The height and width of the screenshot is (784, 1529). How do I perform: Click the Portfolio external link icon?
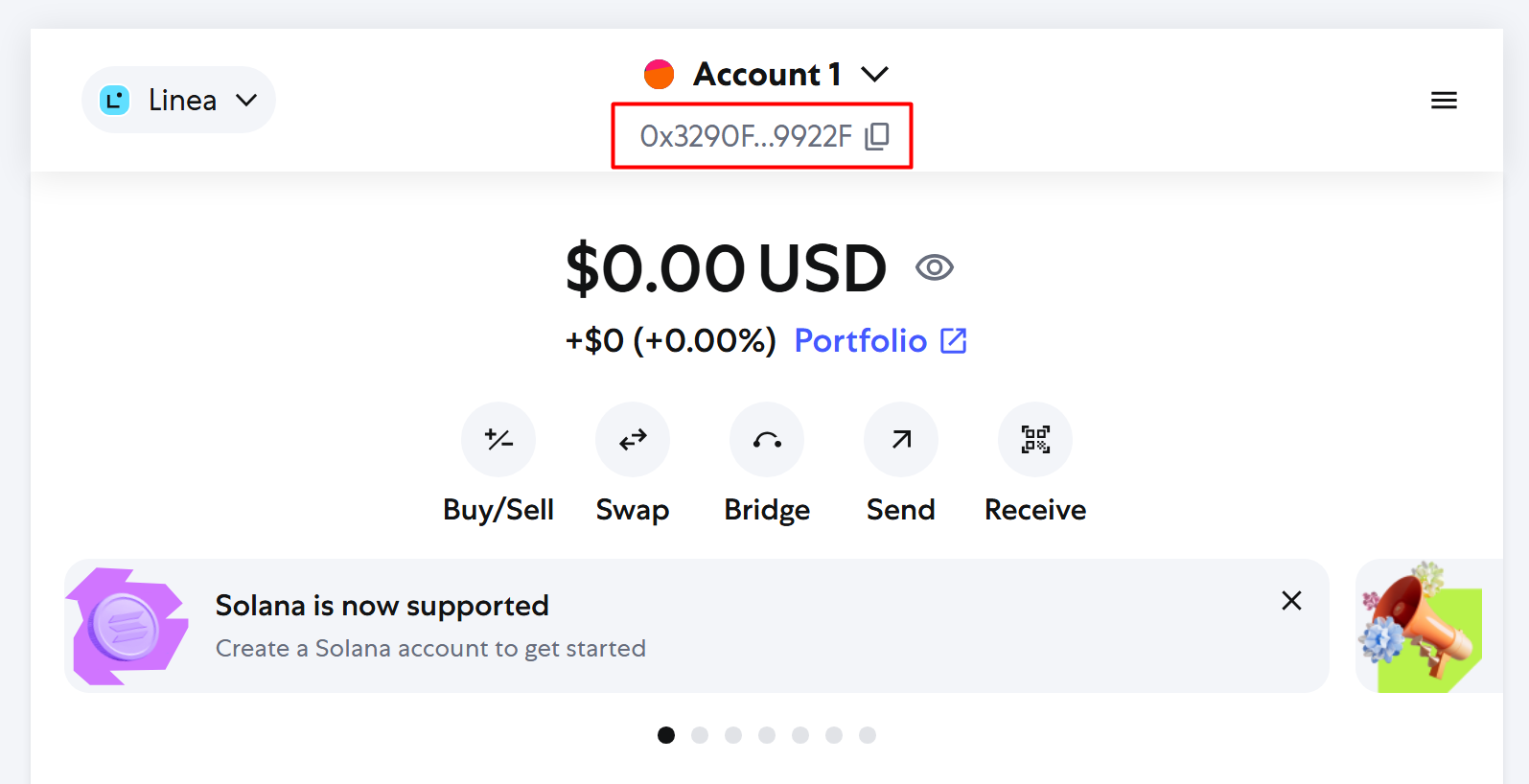pyautogui.click(x=954, y=340)
